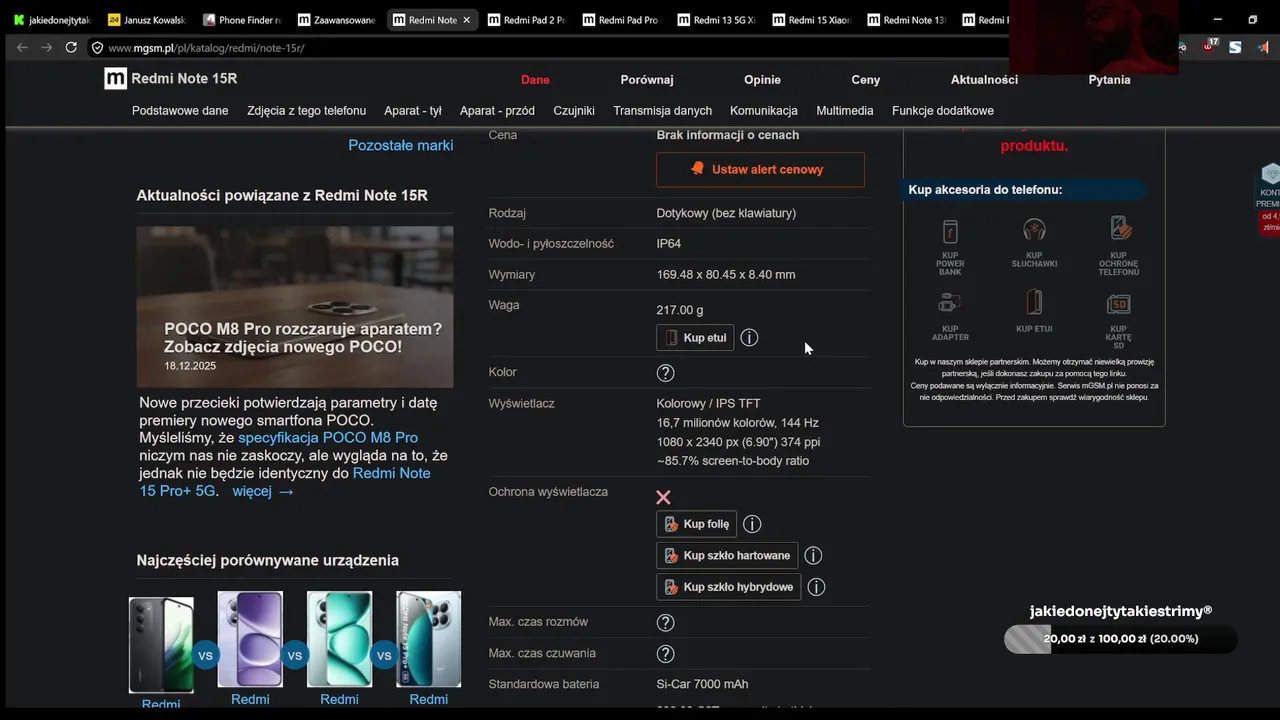The image size is (1280, 720).
Task: Click the S extension icon in browser toolbar
Action: tap(1235, 47)
